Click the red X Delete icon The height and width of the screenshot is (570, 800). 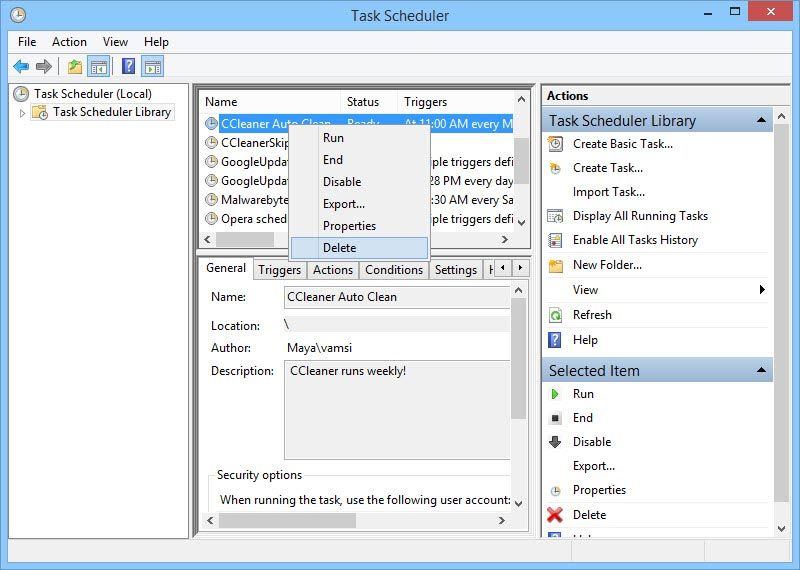(555, 515)
